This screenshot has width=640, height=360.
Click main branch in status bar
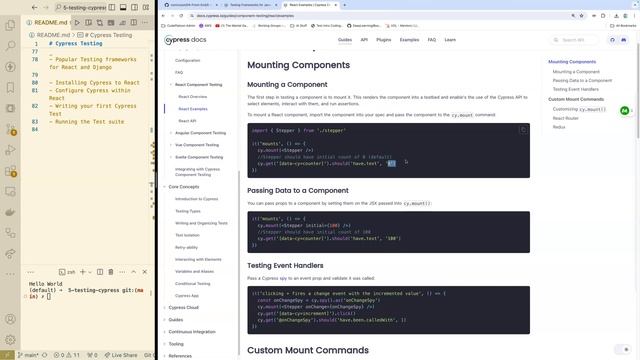tap(28, 355)
